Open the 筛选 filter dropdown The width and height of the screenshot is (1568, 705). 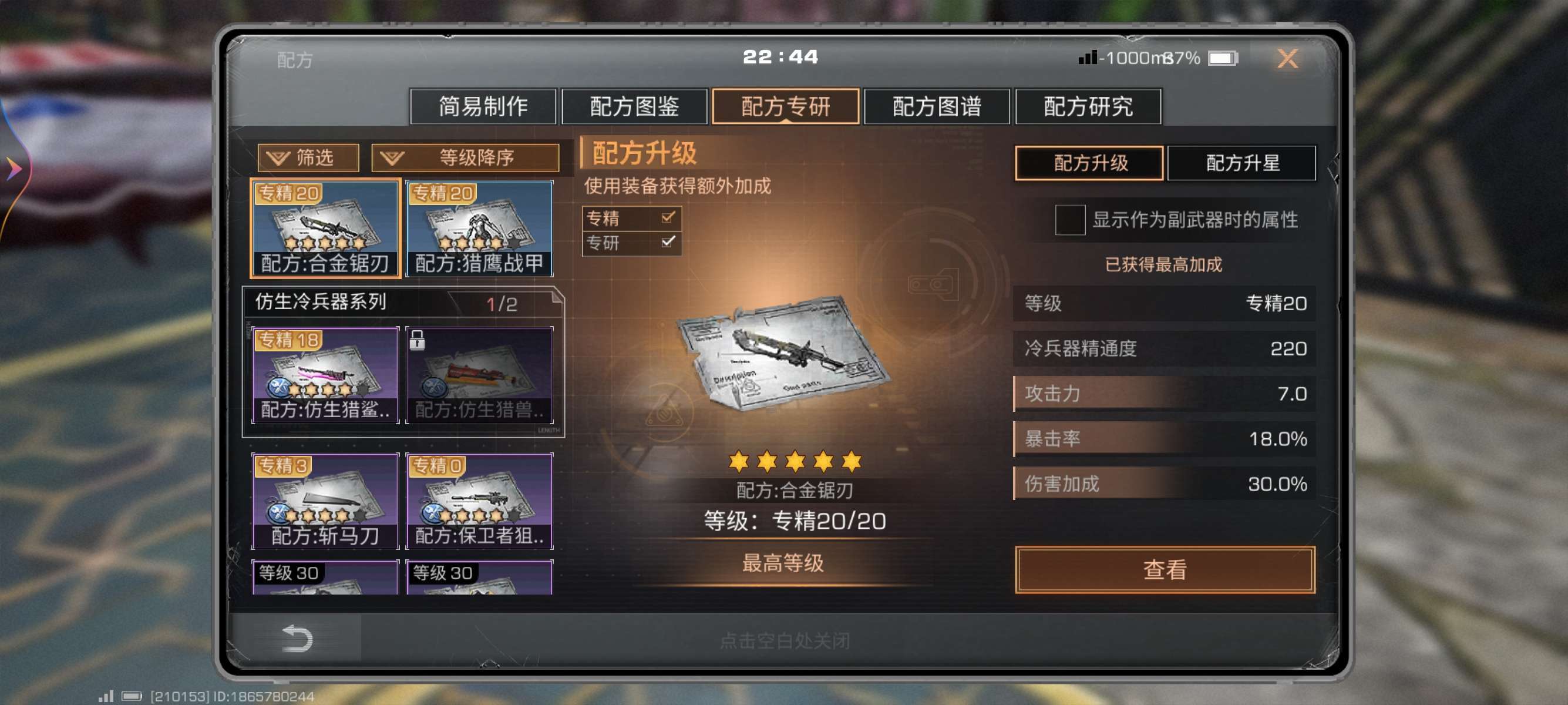point(308,158)
